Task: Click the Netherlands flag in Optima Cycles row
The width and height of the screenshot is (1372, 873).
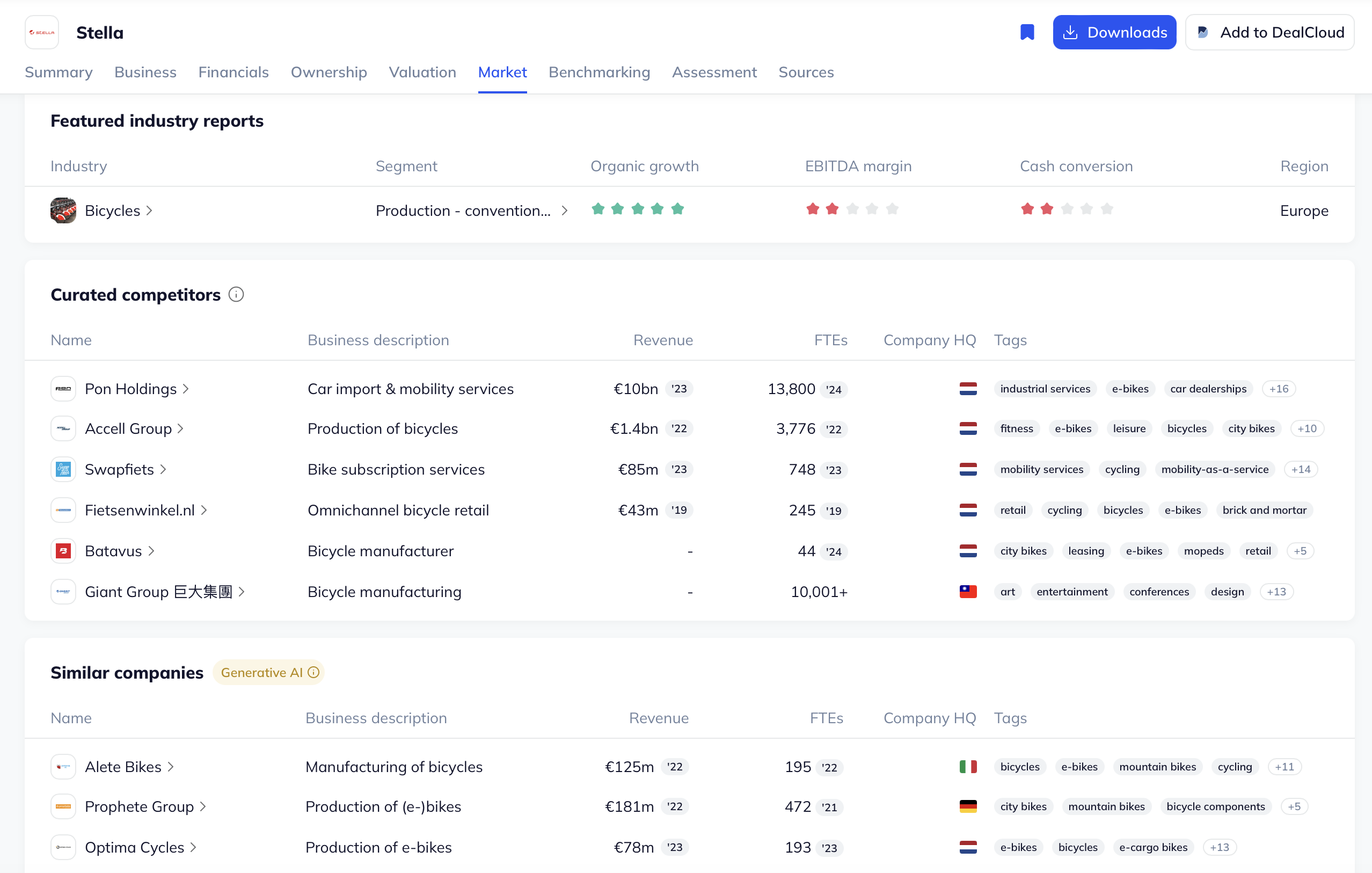Action: pyautogui.click(x=968, y=847)
